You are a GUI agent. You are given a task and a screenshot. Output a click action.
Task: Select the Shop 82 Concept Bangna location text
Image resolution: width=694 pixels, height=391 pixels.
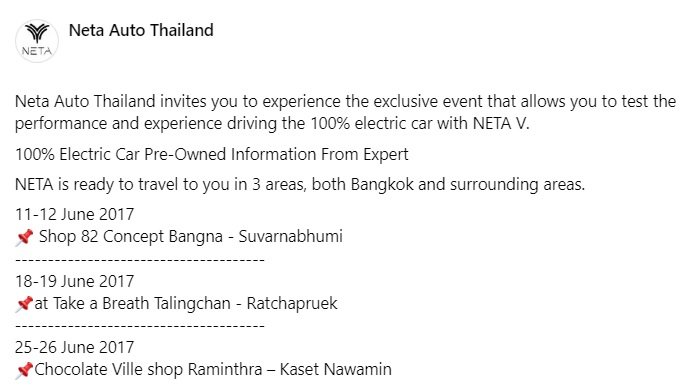191,236
